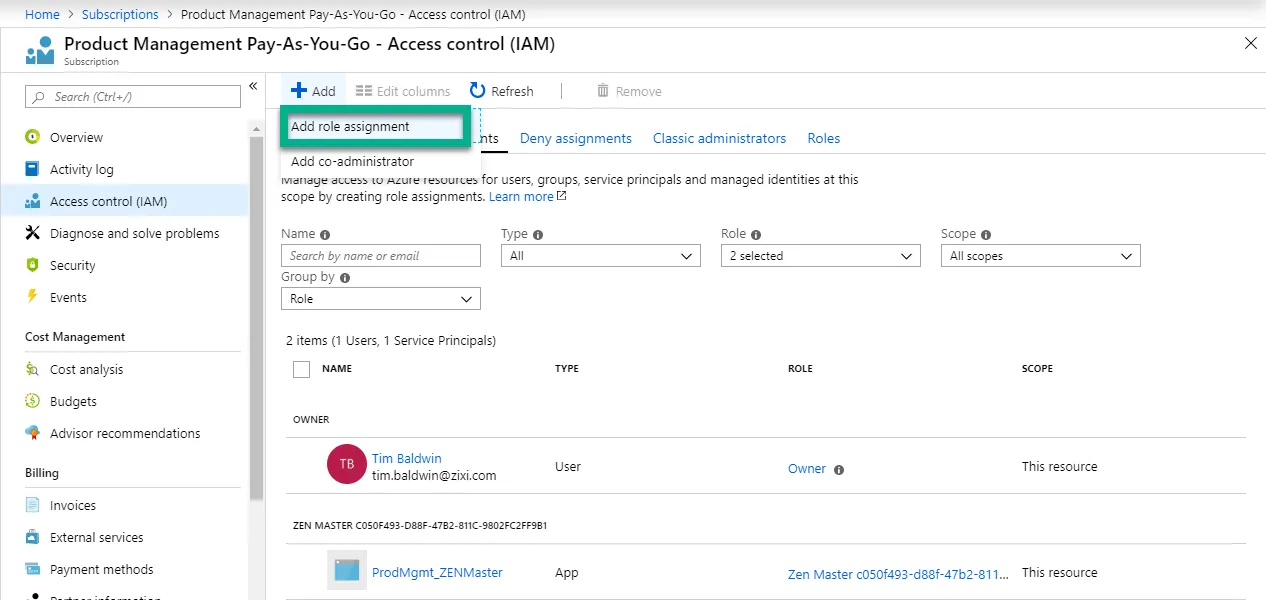1266x600 pixels.
Task: Go to Subscriptions in breadcrumb
Action: [120, 14]
